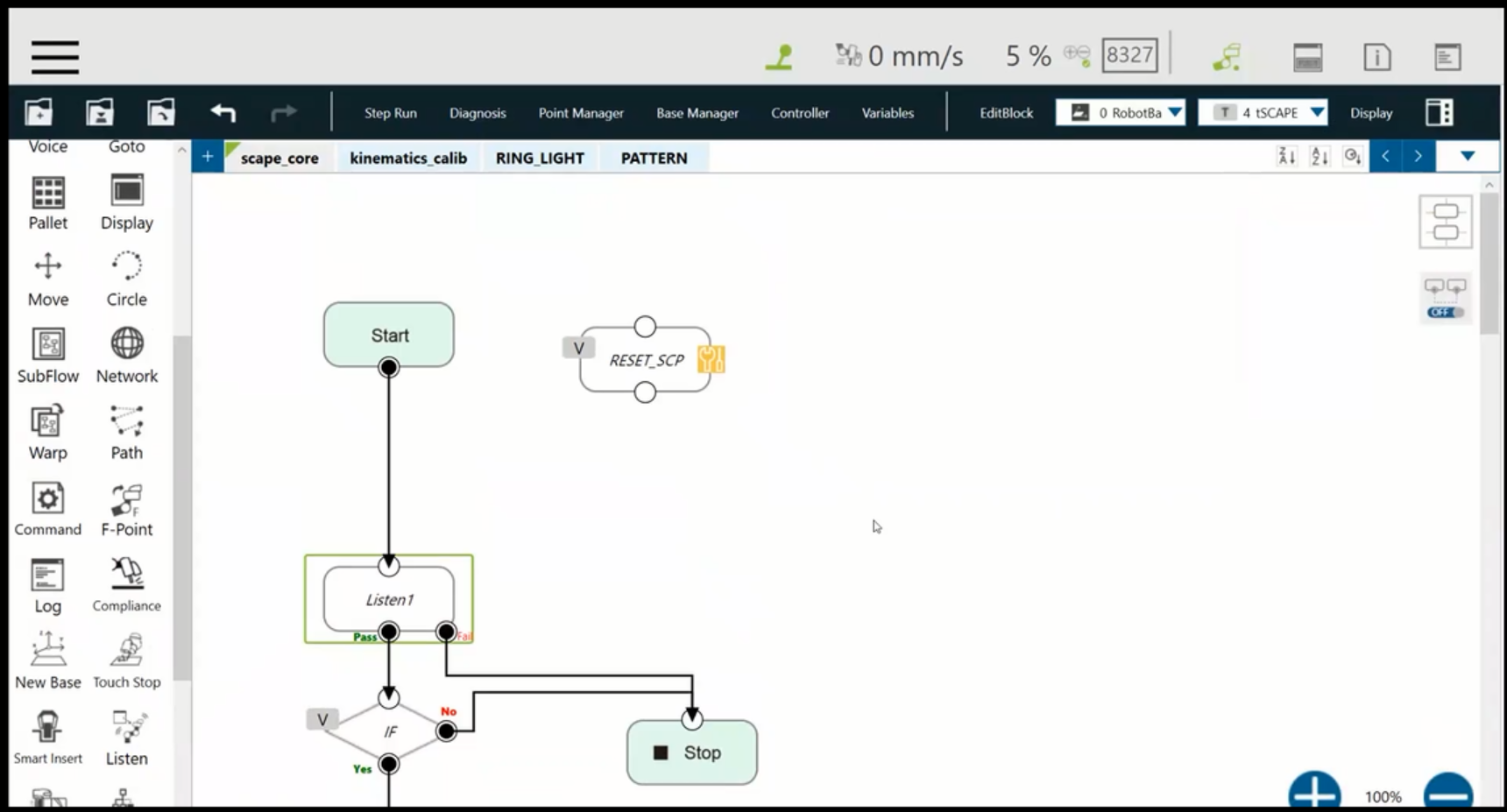Open Diagnosis
Viewport: 1507px width, 812px height.
[478, 113]
